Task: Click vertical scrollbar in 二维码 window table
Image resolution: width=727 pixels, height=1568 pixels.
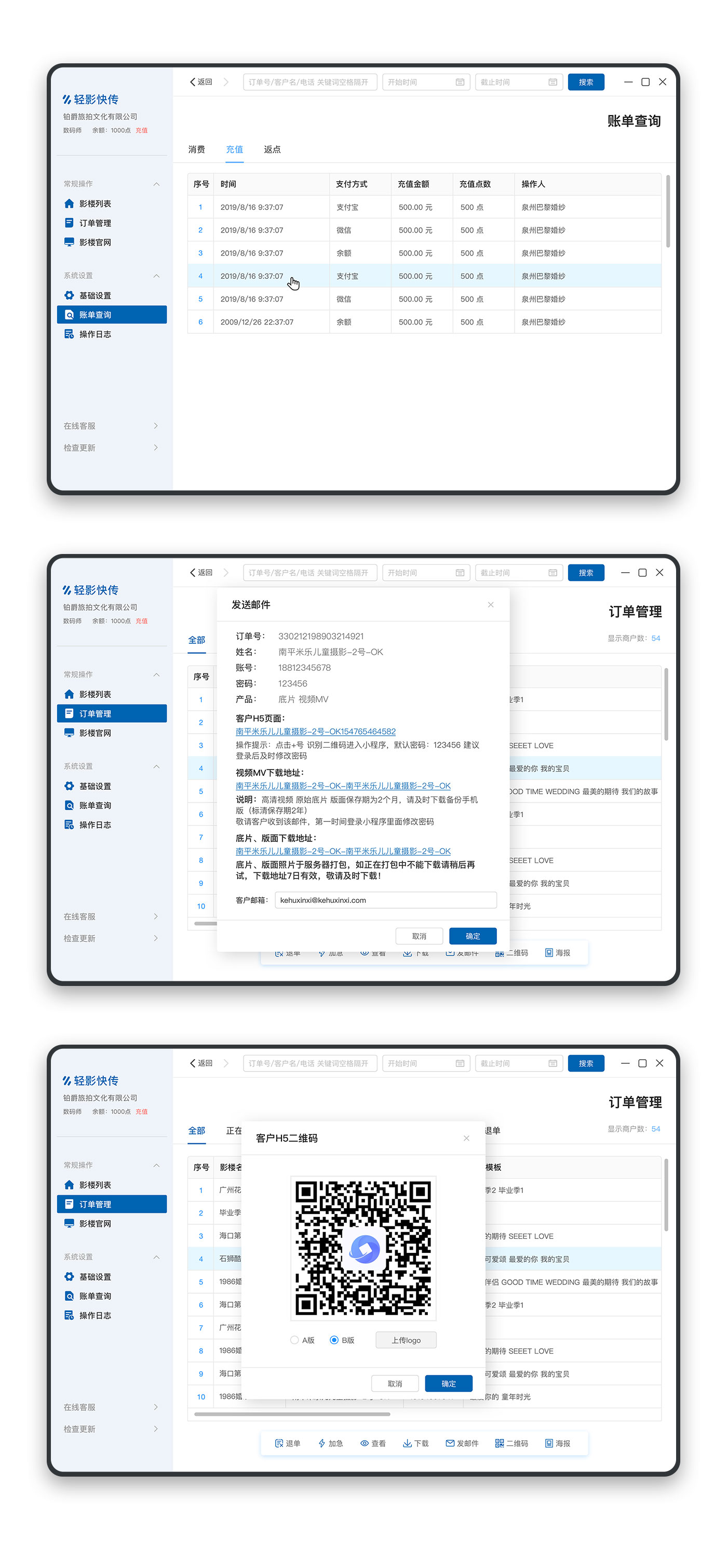Action: point(666,1195)
